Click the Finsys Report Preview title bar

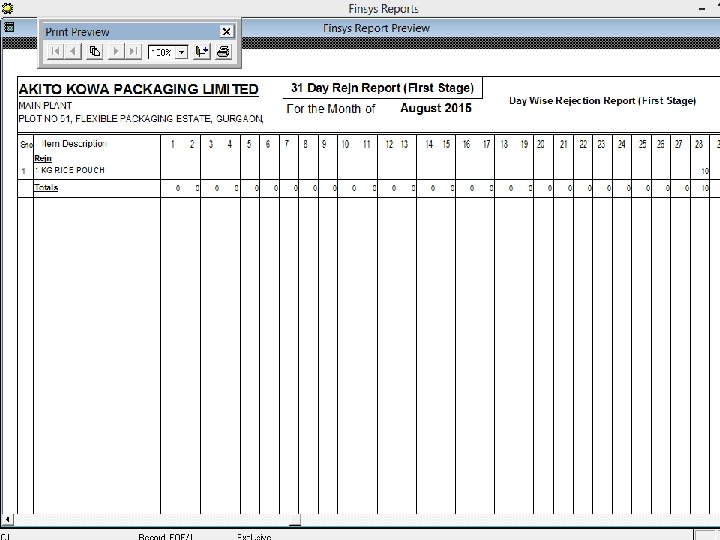pyautogui.click(x=376, y=28)
